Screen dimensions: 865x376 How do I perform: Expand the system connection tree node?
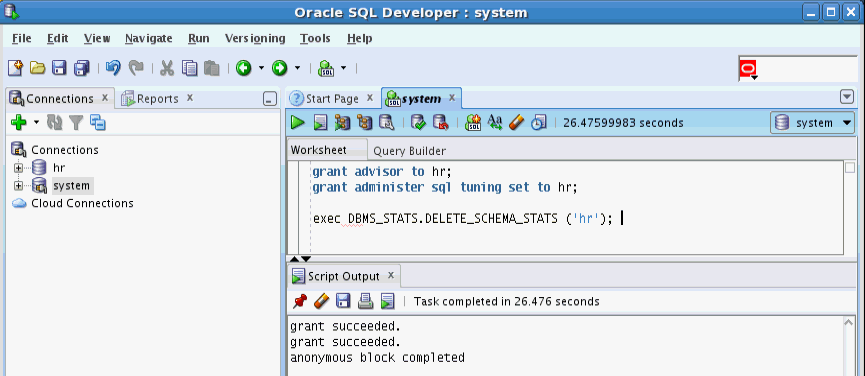(19, 185)
